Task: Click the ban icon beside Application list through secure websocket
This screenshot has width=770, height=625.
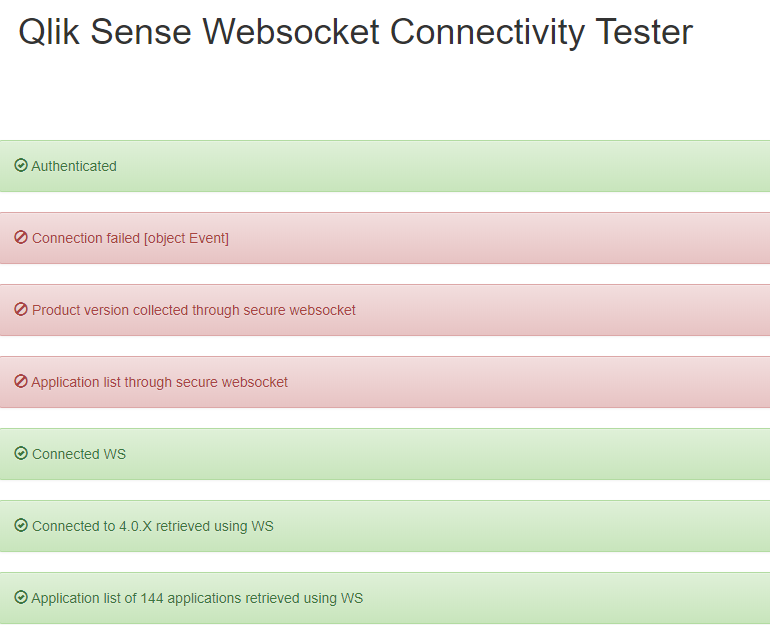Action: tap(21, 382)
